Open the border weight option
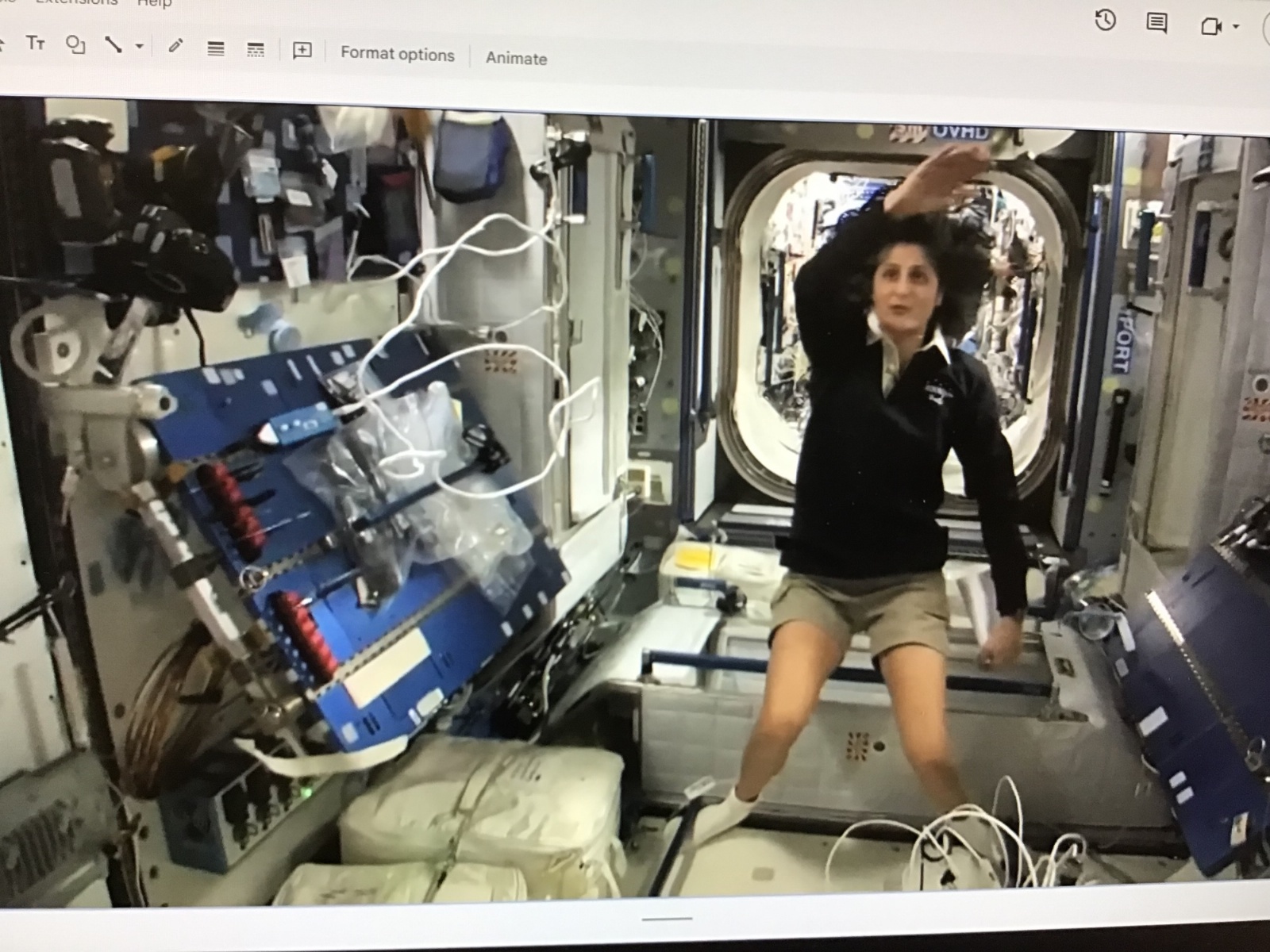 click(x=215, y=49)
